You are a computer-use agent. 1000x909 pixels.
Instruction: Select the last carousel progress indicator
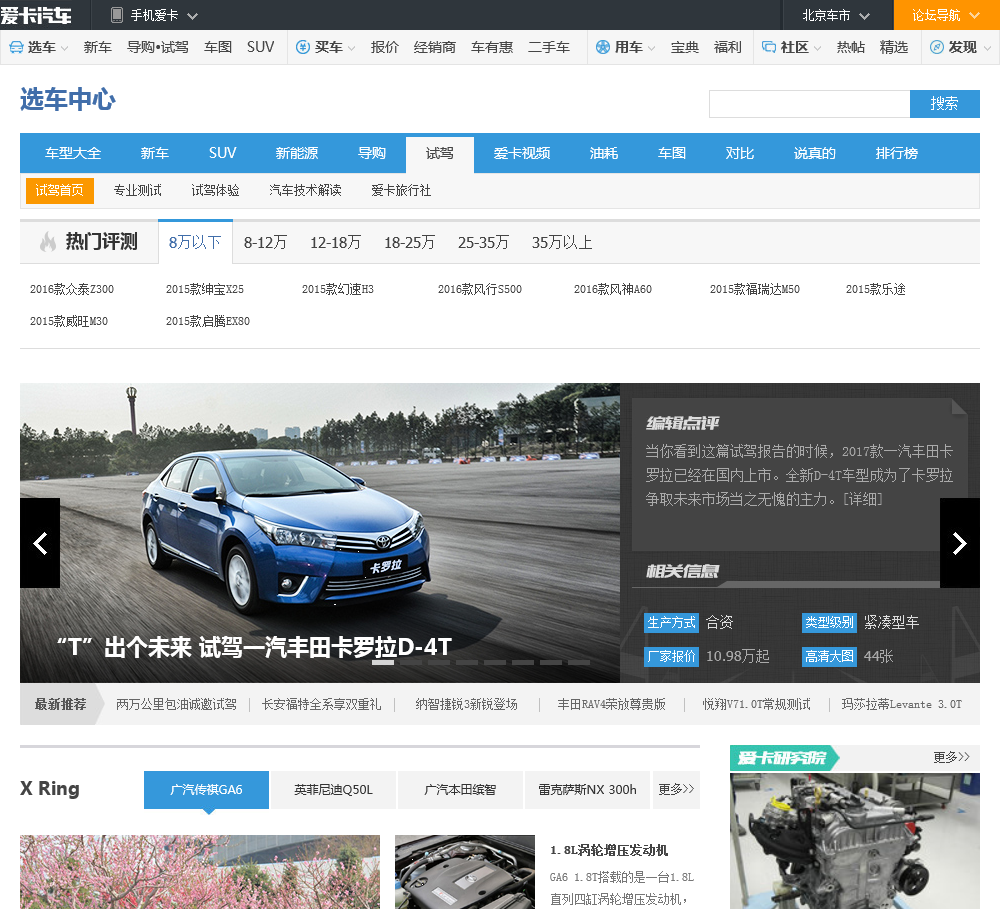point(578,662)
